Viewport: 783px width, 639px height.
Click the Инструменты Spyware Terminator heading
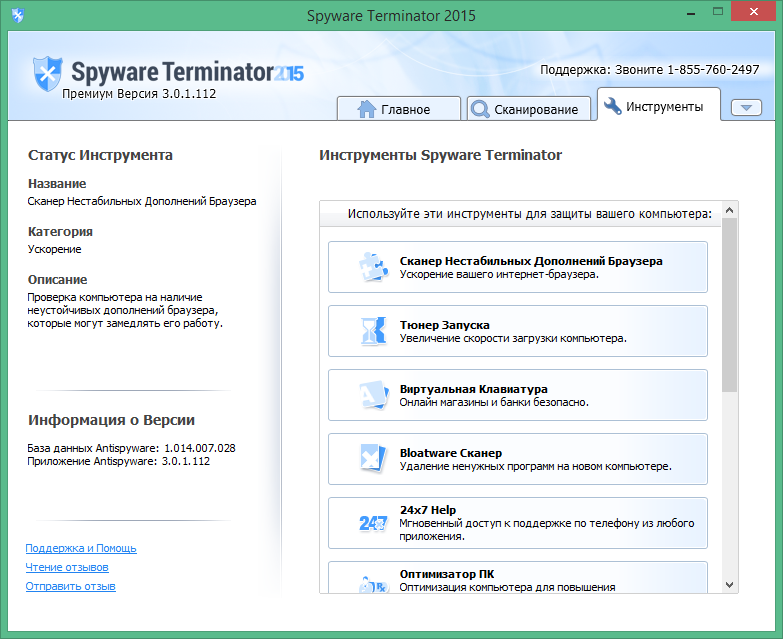coord(440,155)
